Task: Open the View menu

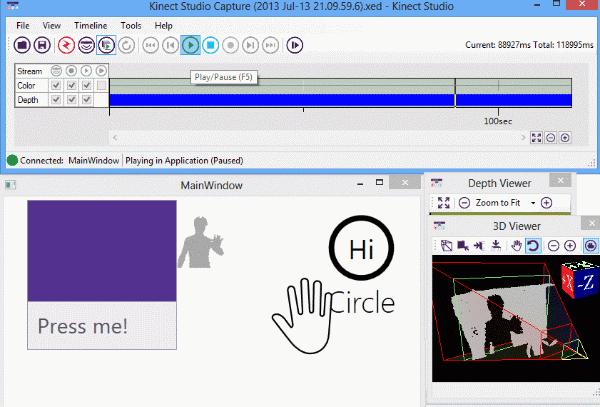Action: pos(52,26)
